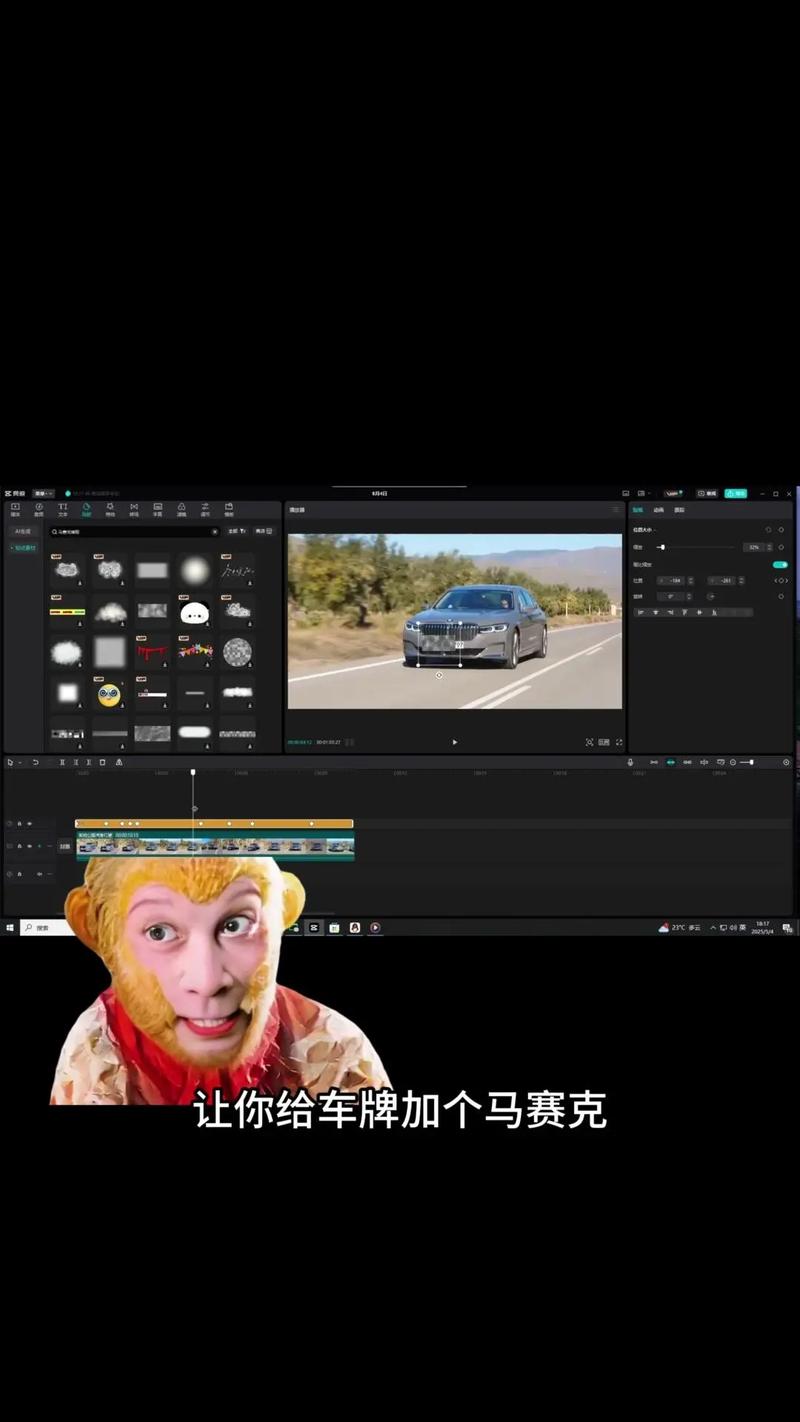This screenshot has width=800, height=1422.
Task: Toggle the linkage icon above timeline
Action: click(687, 762)
